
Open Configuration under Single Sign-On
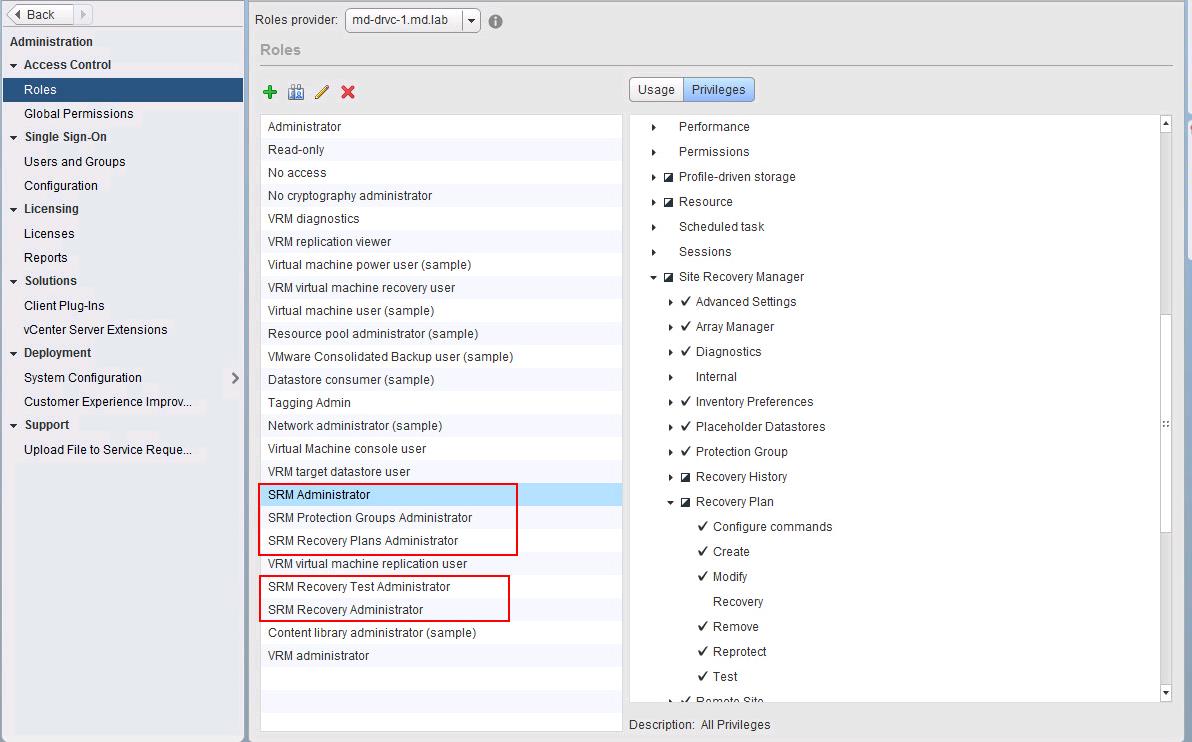point(61,186)
